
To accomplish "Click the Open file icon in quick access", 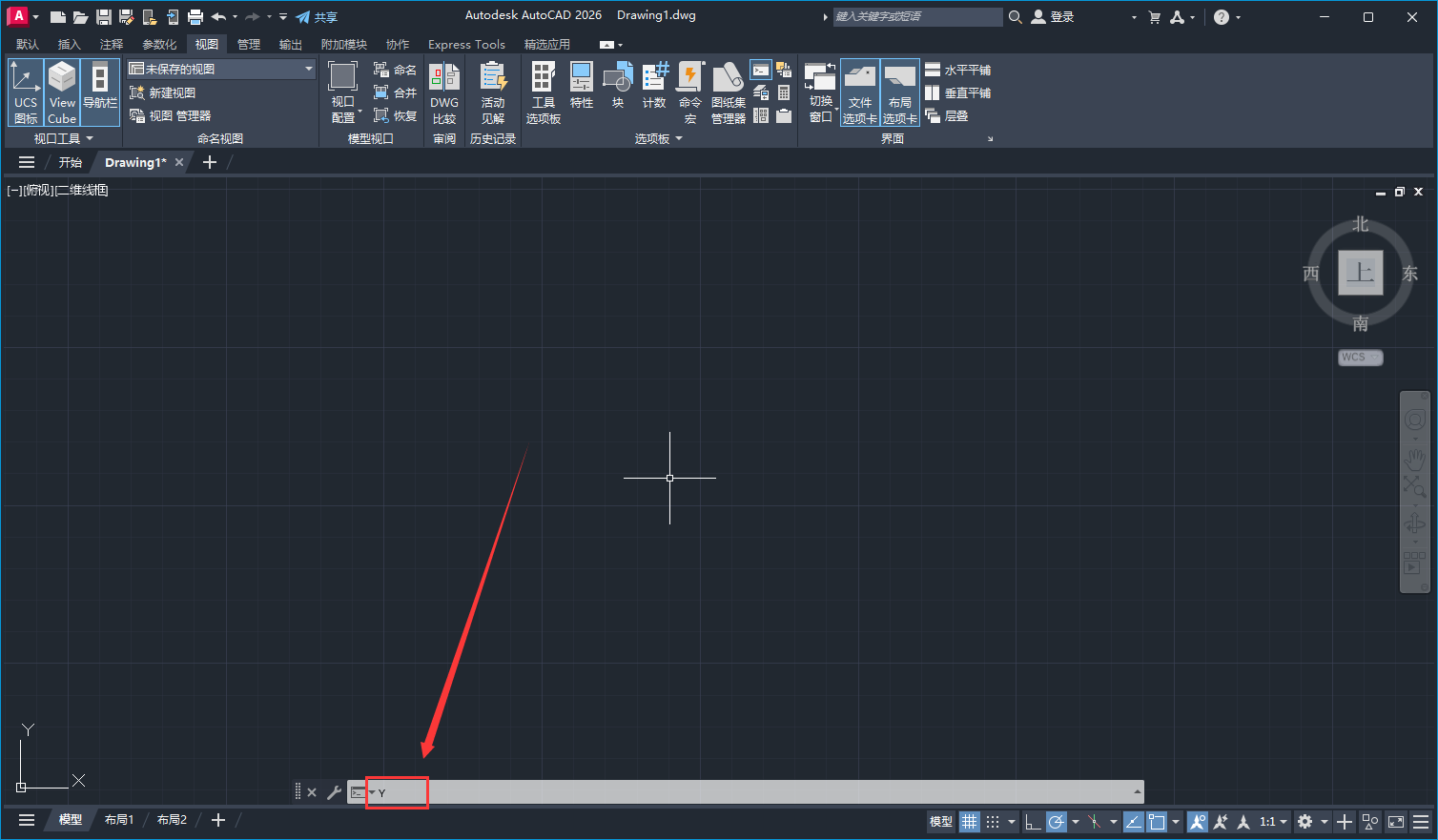I will pos(81,17).
